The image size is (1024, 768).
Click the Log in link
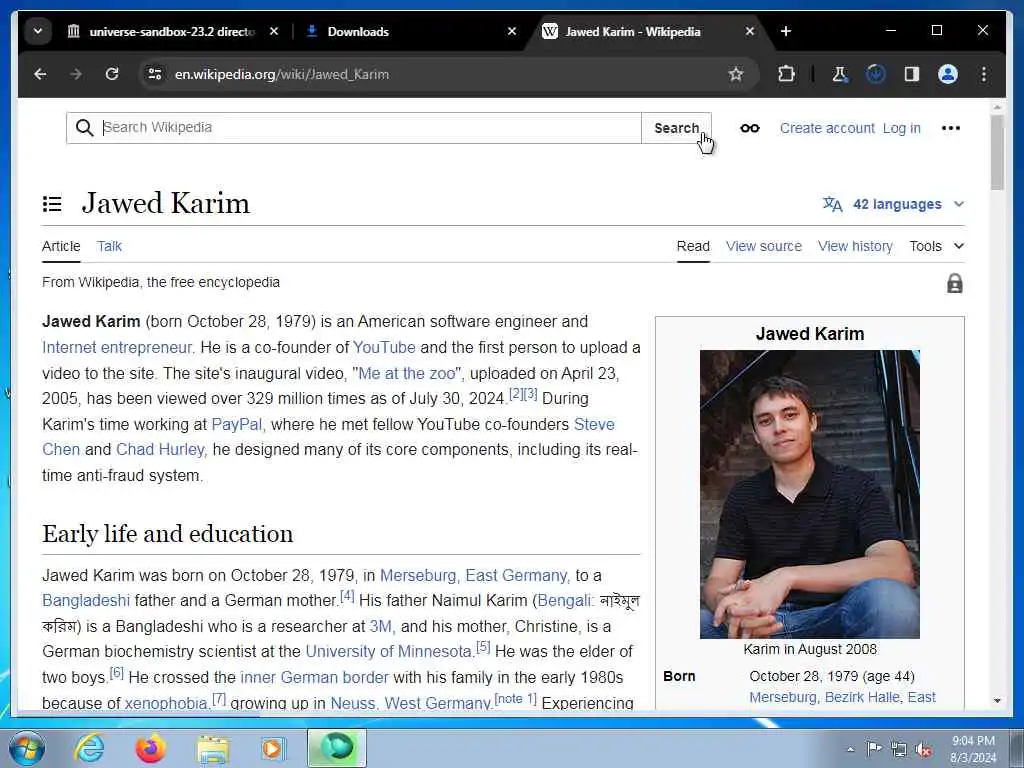tap(901, 128)
